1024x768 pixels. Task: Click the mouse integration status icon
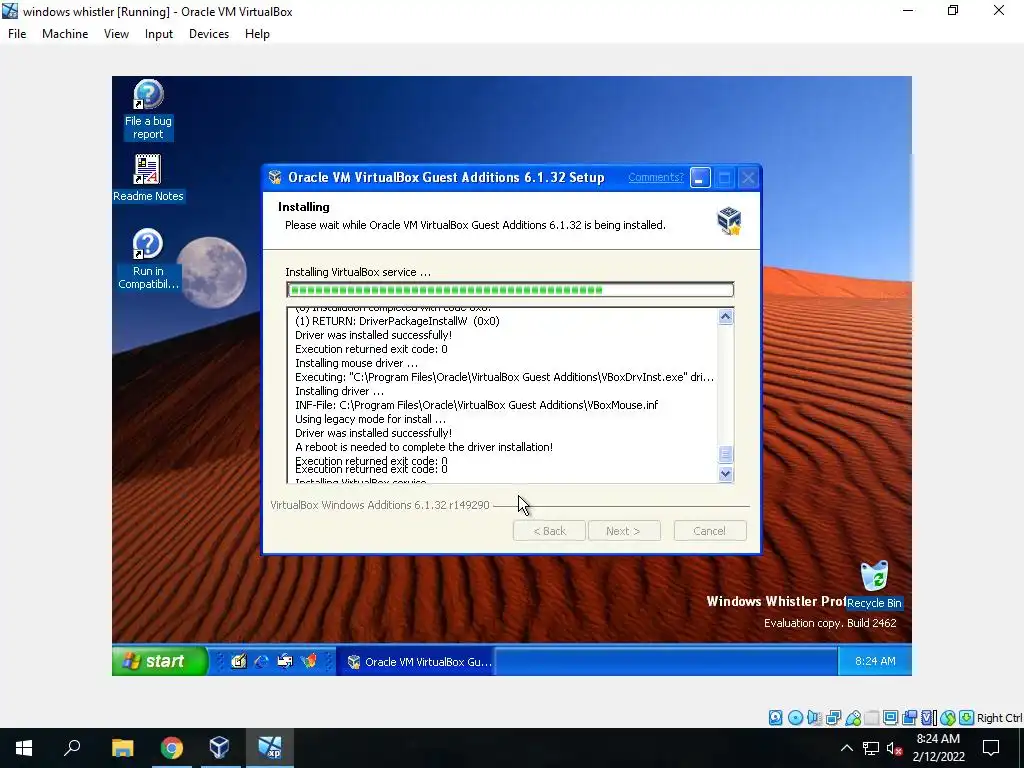(x=948, y=718)
